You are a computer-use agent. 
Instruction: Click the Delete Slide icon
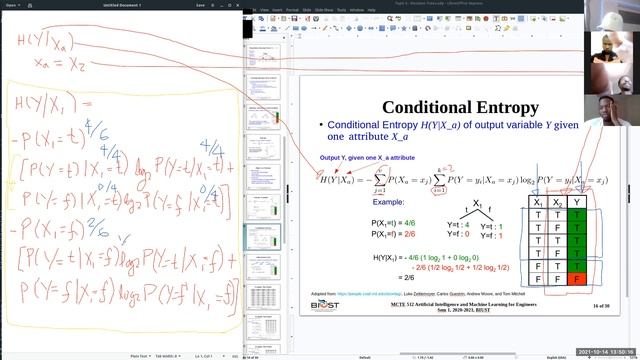point(553,18)
